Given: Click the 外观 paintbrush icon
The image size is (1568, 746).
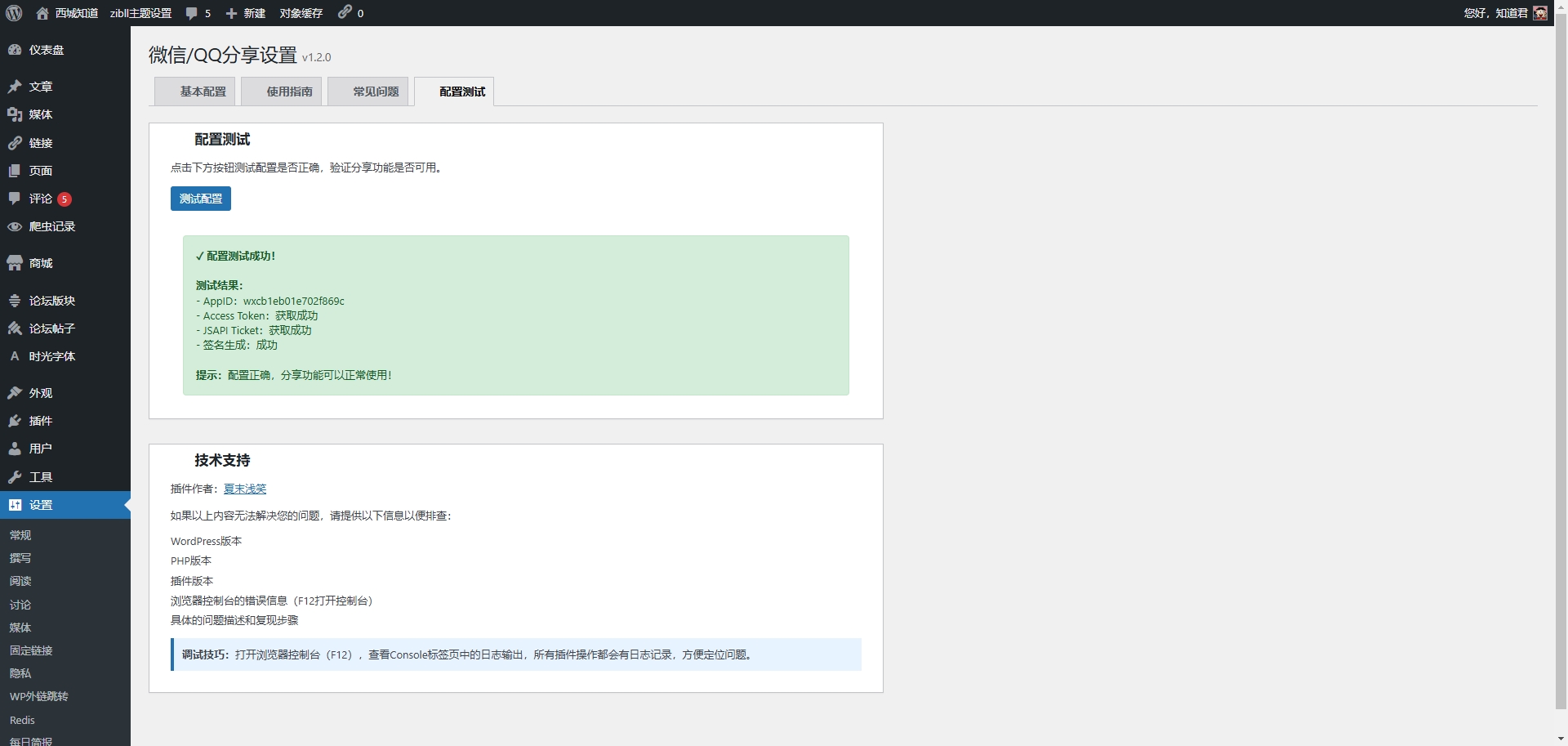Looking at the screenshot, I should click(15, 393).
